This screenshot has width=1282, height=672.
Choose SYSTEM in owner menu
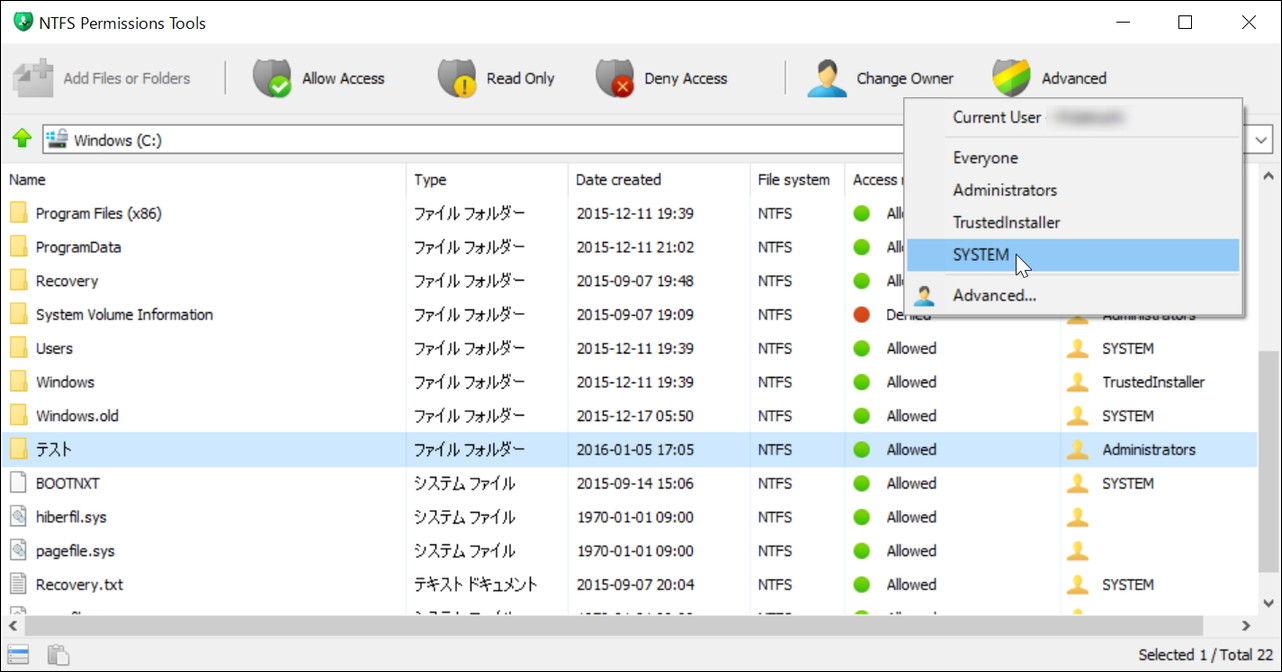pyautogui.click(x=1073, y=255)
